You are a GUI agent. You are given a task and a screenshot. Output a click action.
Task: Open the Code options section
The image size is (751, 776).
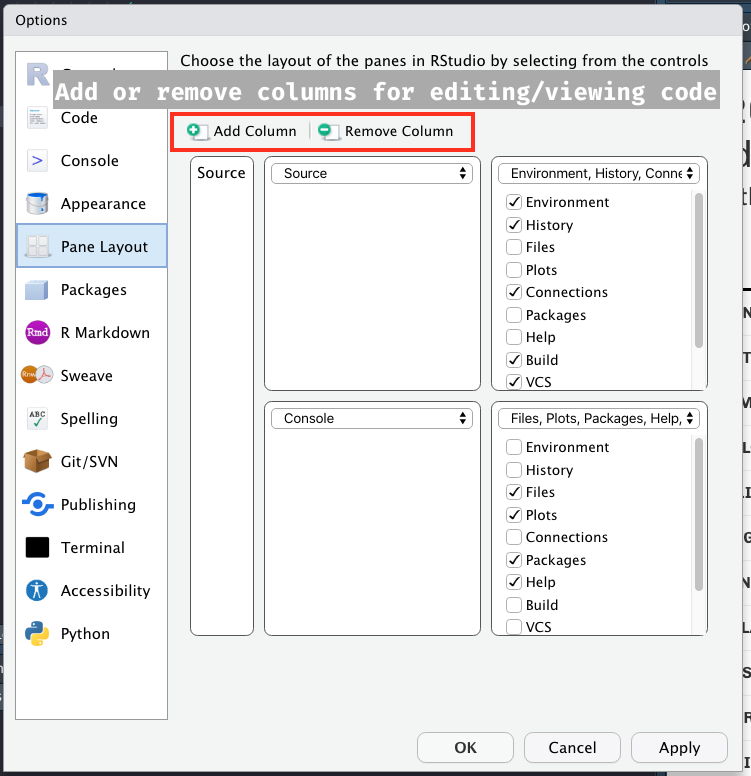point(92,118)
